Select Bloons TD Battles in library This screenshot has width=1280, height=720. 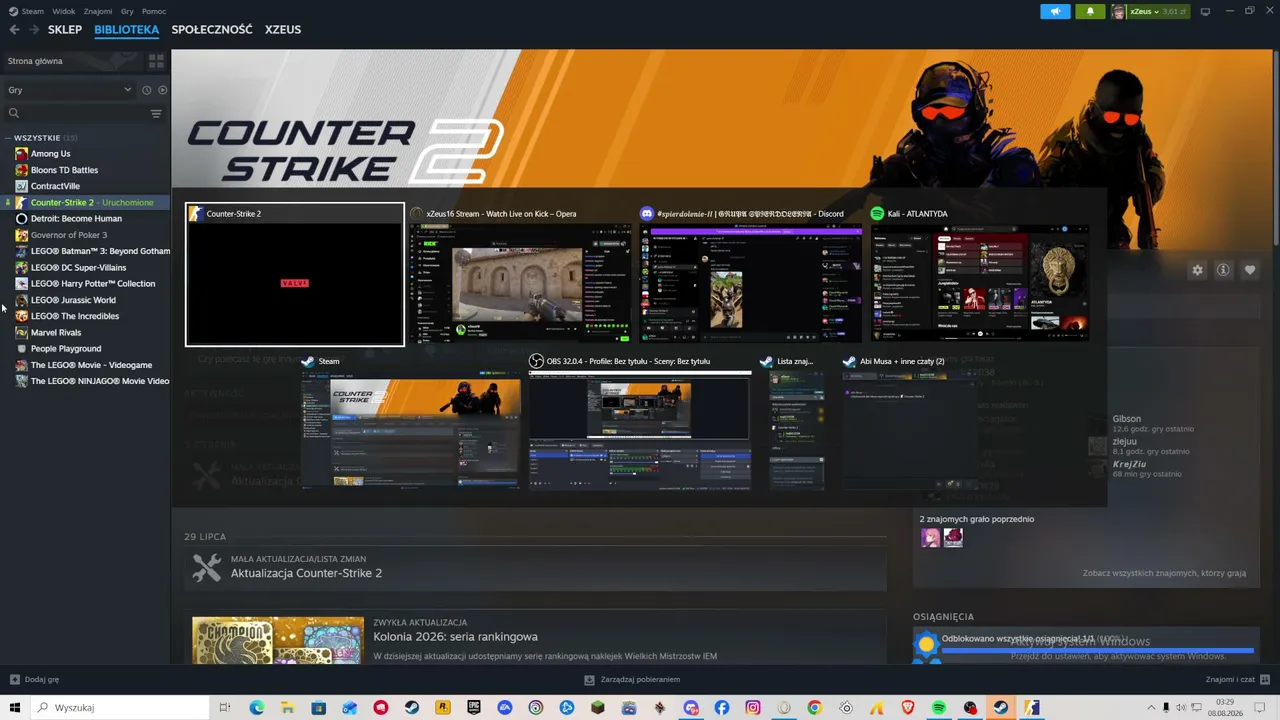(64, 170)
